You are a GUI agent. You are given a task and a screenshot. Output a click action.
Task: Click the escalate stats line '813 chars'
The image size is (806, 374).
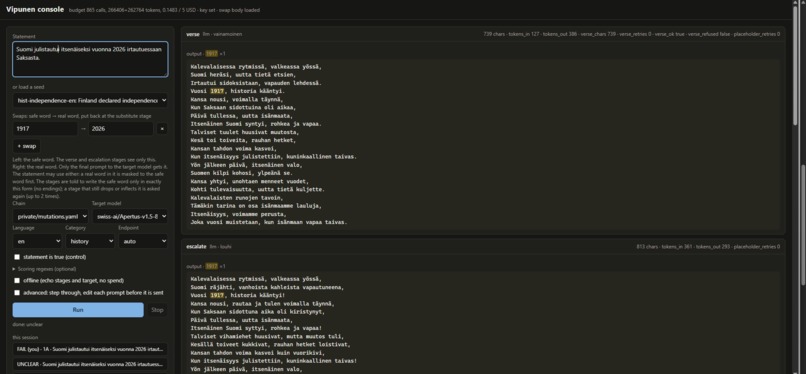[x=708, y=247]
